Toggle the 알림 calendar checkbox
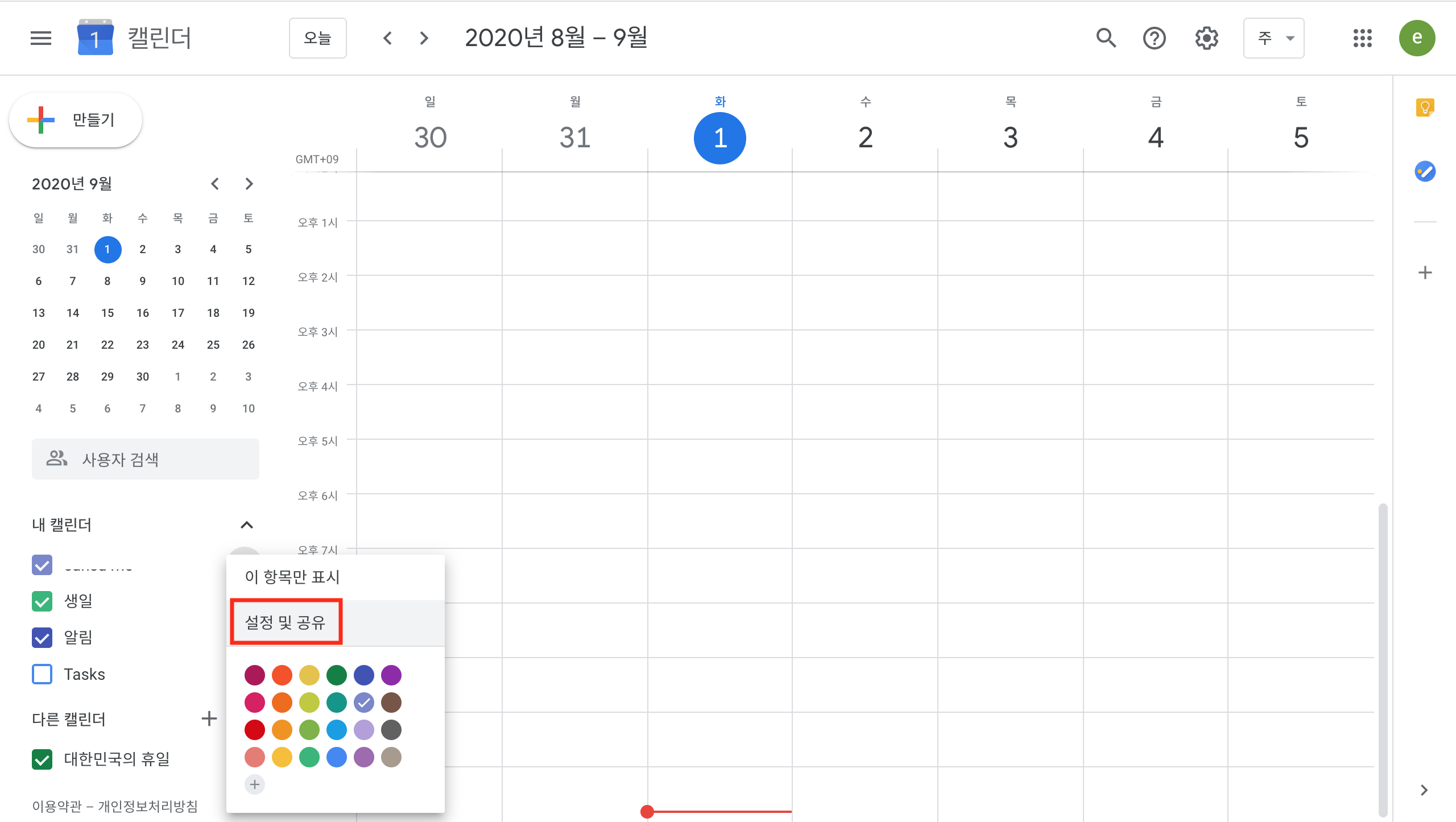The width and height of the screenshot is (1456, 822). [x=42, y=638]
